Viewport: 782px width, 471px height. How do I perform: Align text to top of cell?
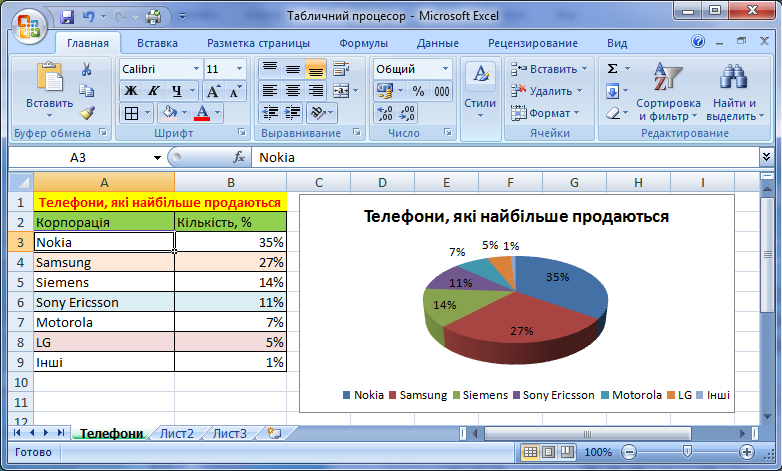pyautogui.click(x=270, y=69)
